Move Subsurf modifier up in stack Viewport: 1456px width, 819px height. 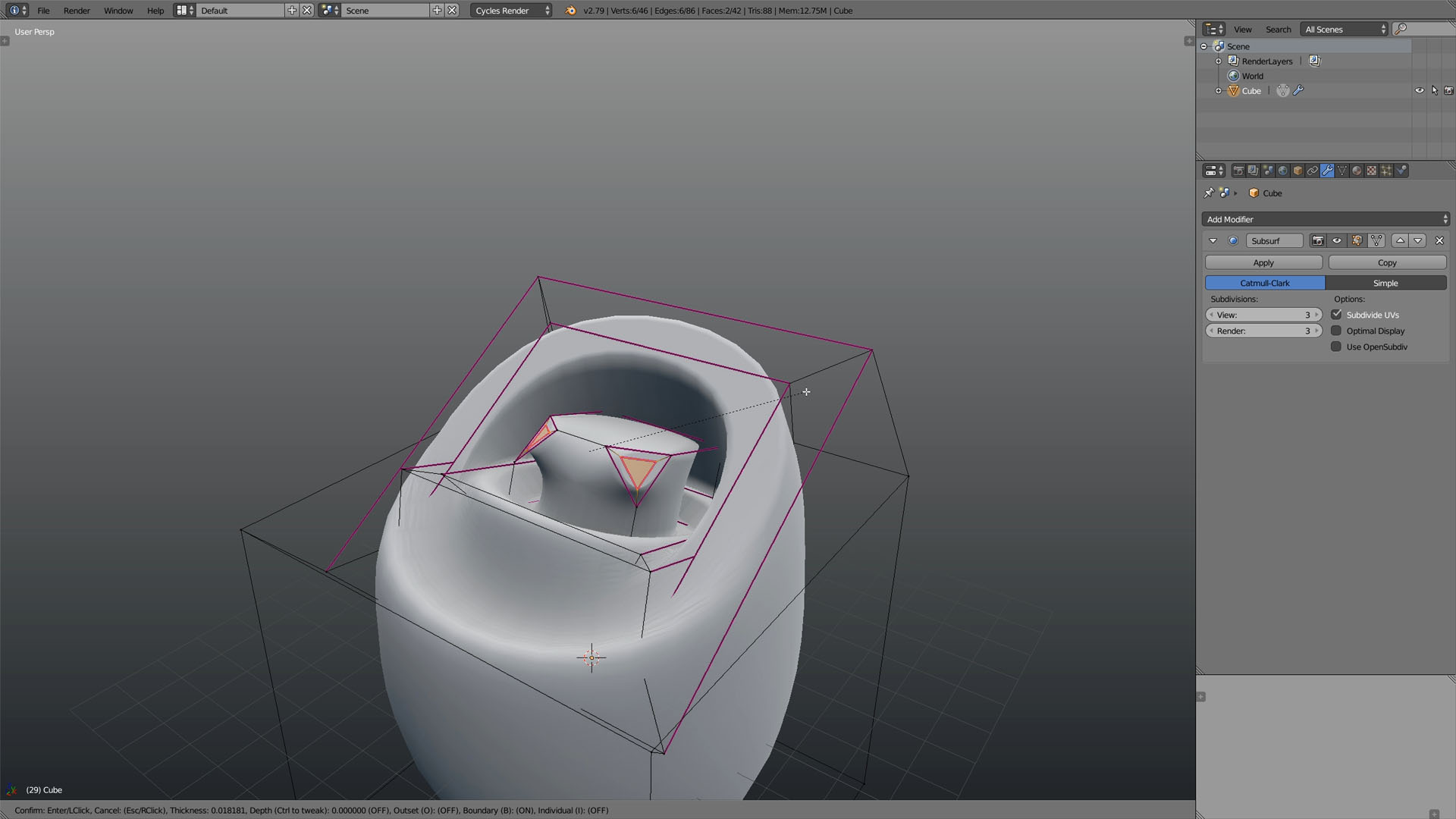(x=1400, y=240)
